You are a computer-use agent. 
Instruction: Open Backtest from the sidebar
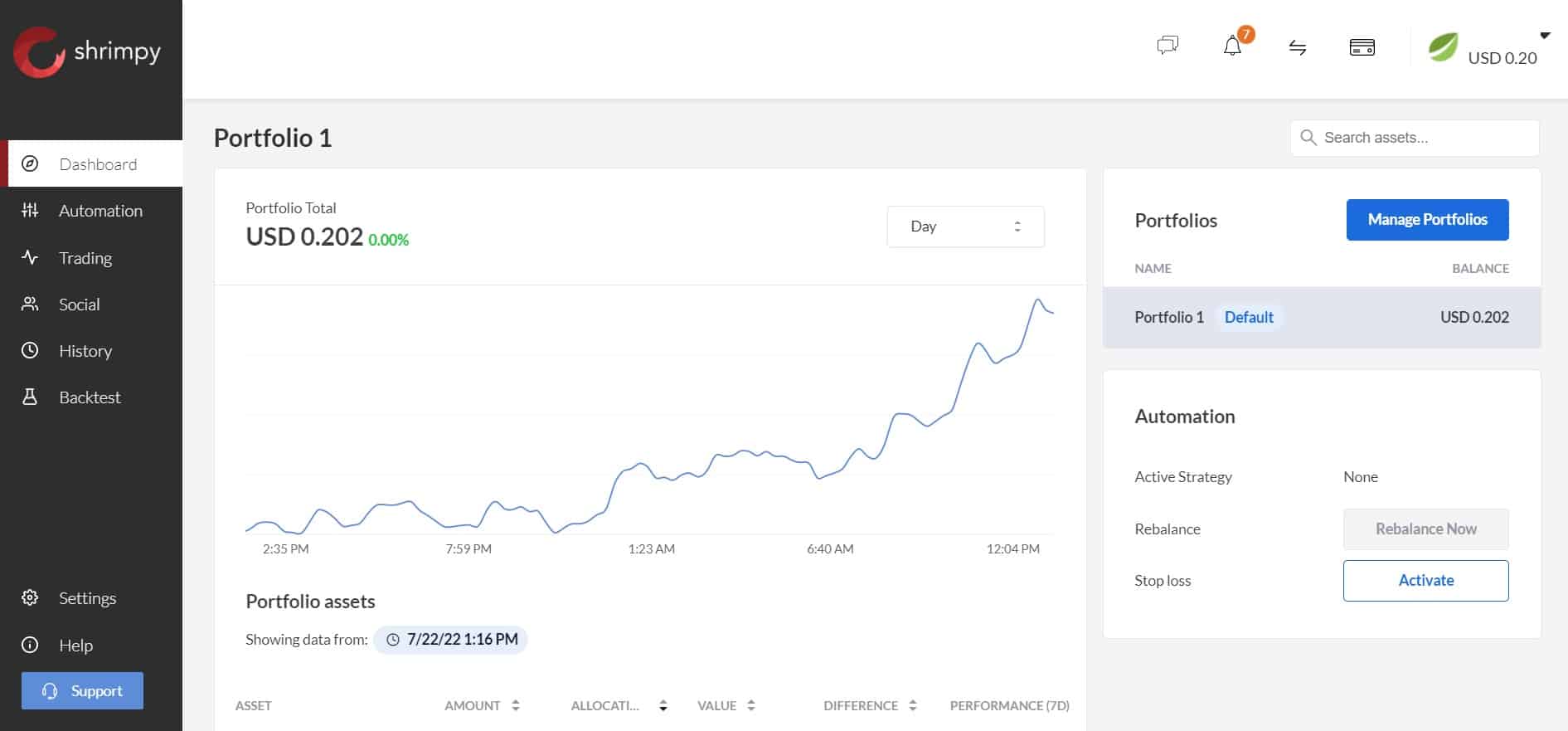pos(91,397)
